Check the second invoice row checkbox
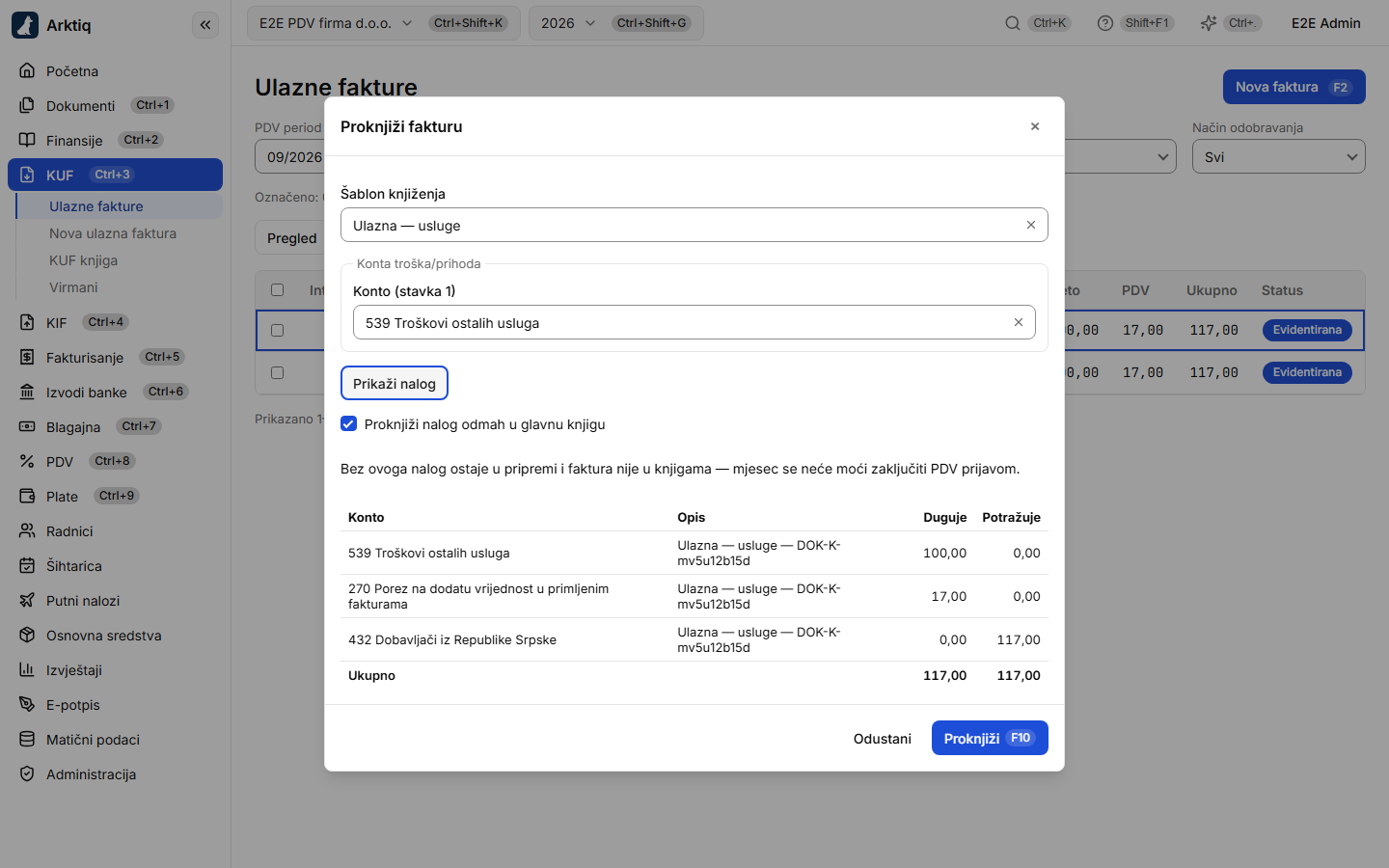This screenshot has width=1389, height=868. (x=278, y=372)
